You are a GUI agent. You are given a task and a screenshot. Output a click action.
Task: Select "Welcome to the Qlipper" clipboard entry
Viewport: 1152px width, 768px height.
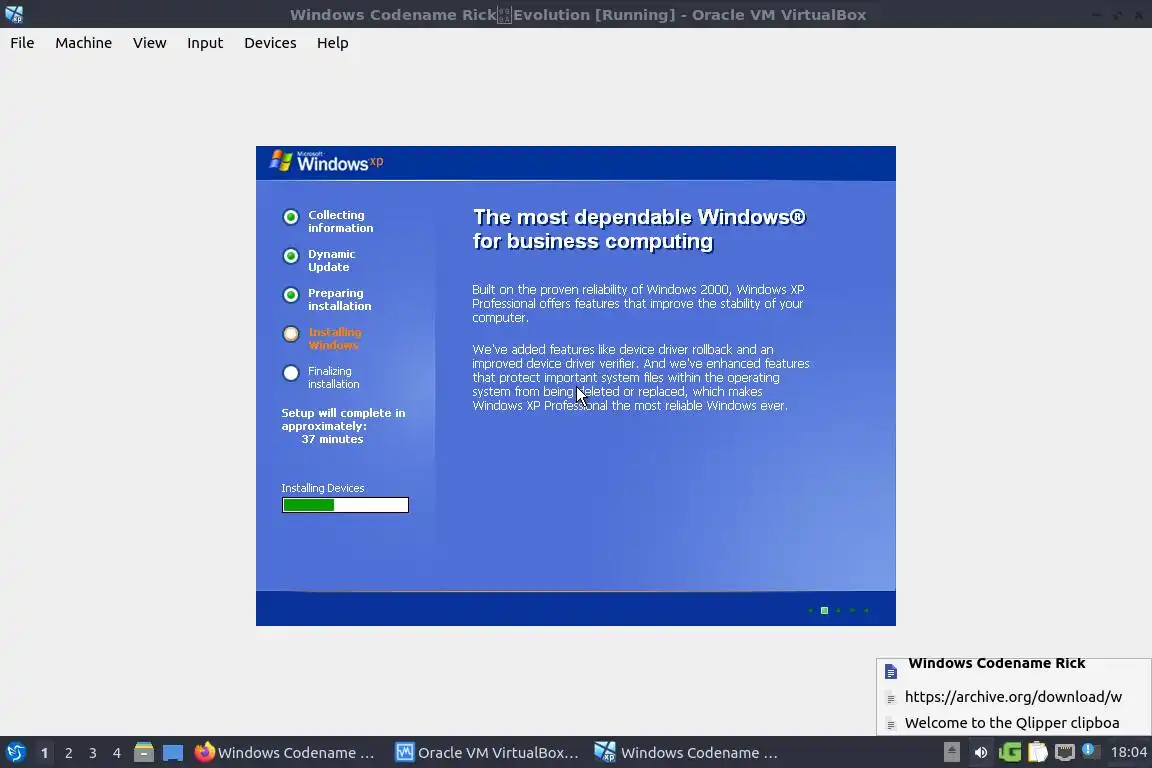1014,723
